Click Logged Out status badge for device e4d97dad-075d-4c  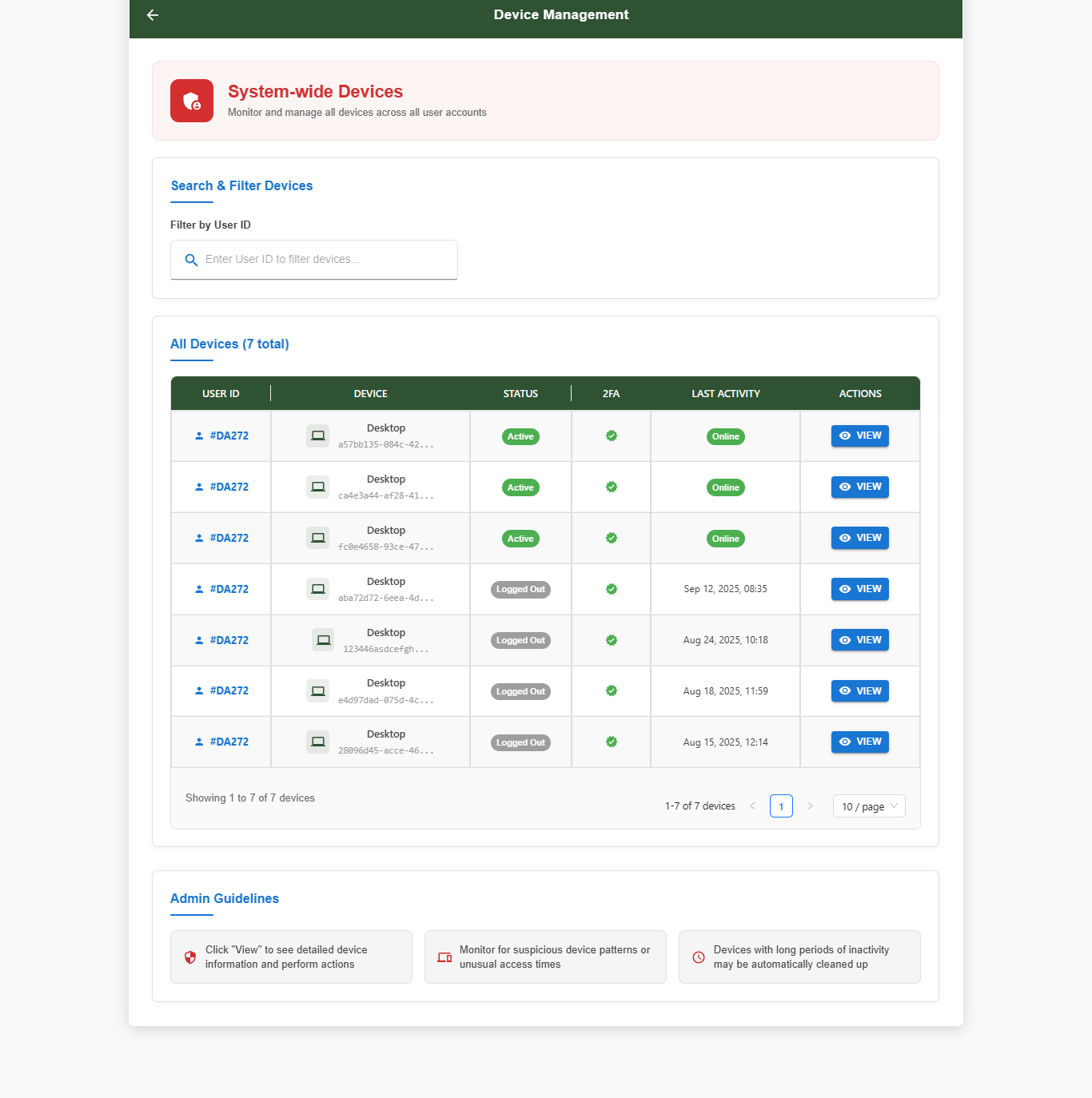(520, 691)
